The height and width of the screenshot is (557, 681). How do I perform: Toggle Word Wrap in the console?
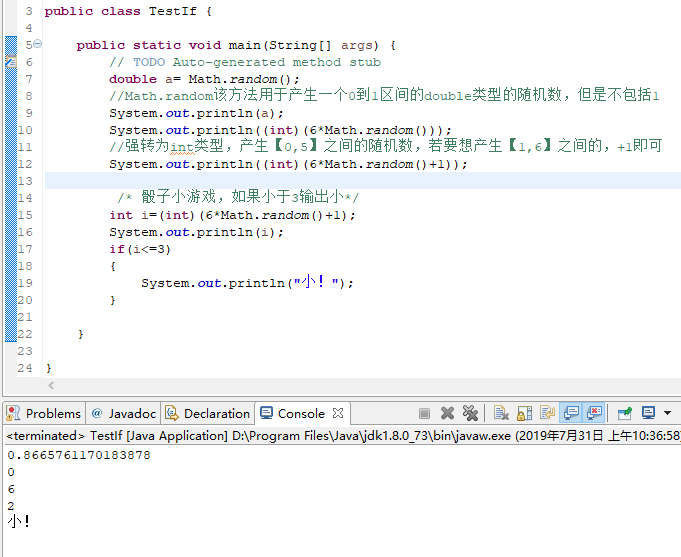[547, 413]
